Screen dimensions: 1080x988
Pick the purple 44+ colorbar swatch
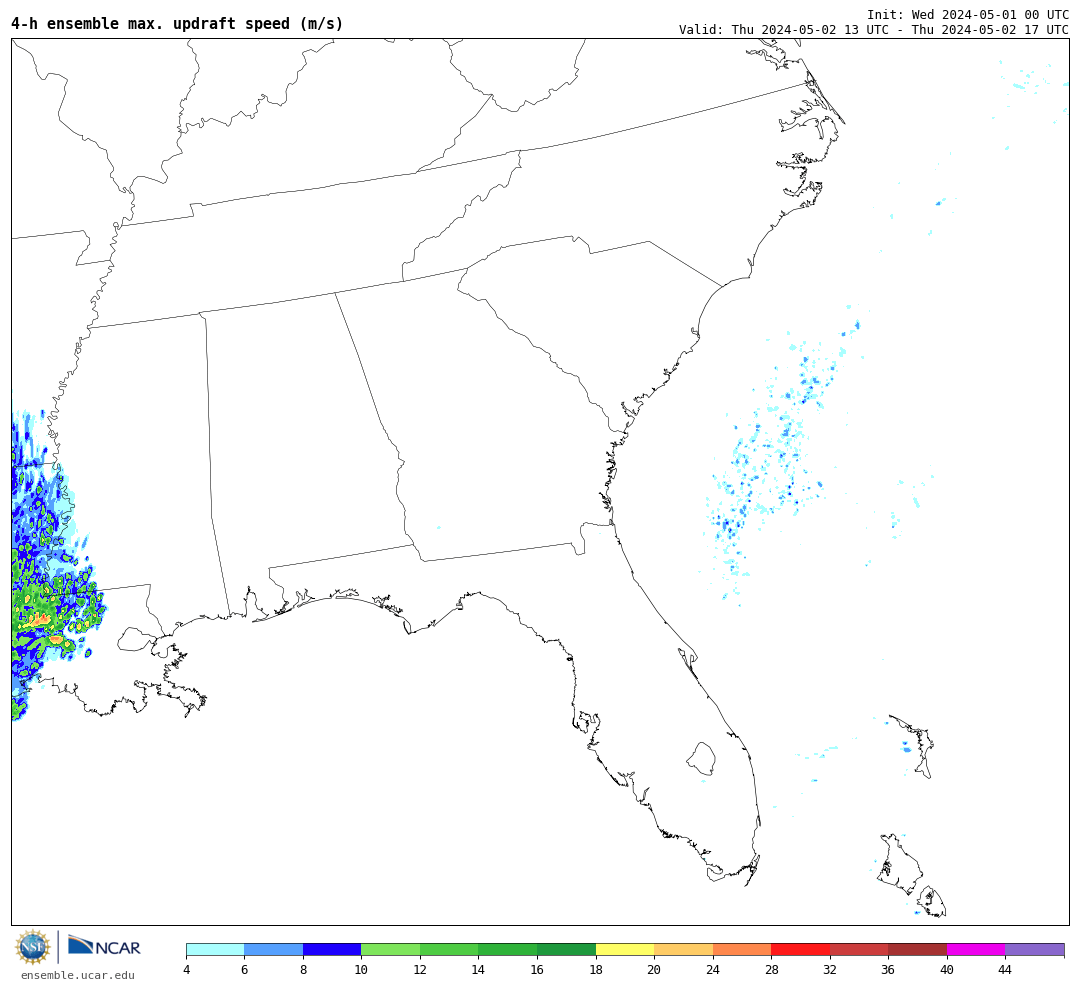(1035, 949)
